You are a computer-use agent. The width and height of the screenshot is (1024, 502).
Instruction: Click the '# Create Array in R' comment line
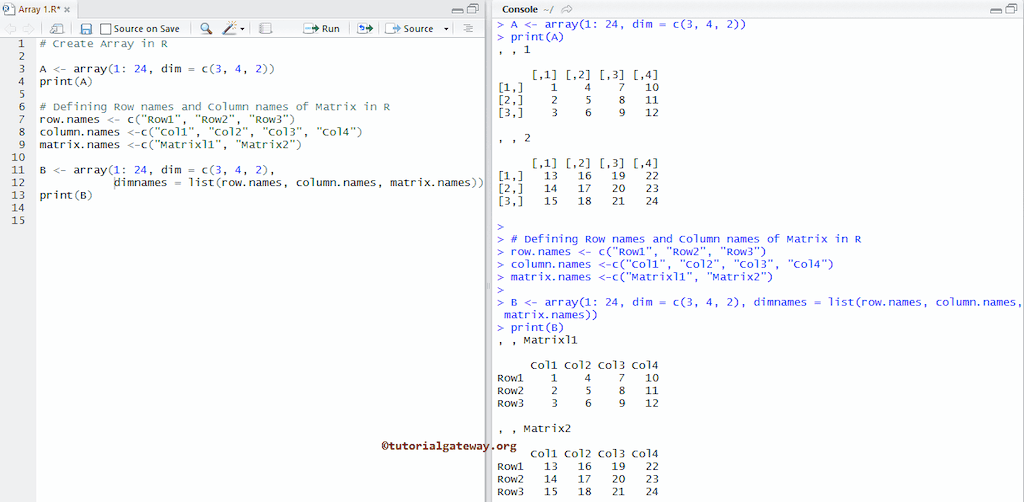pos(104,44)
